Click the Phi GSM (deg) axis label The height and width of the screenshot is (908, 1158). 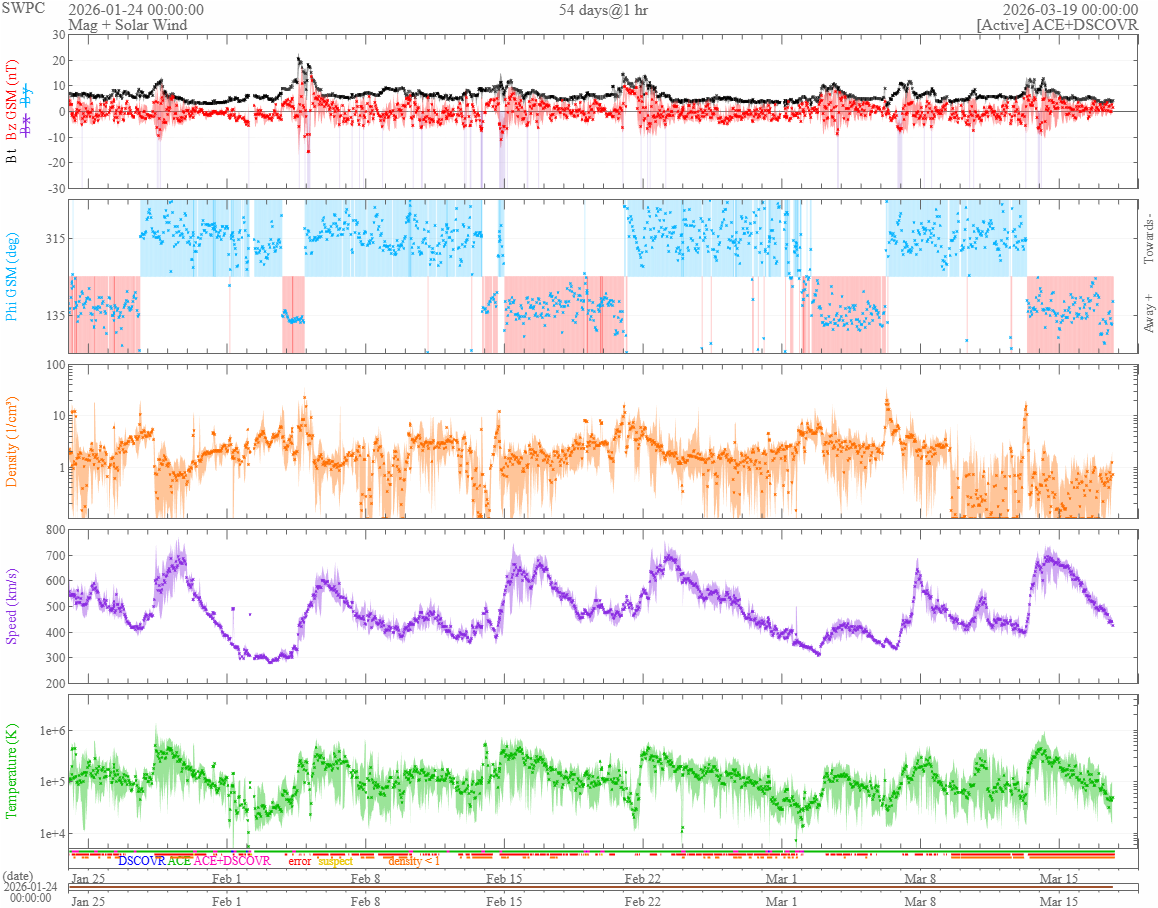(11, 277)
